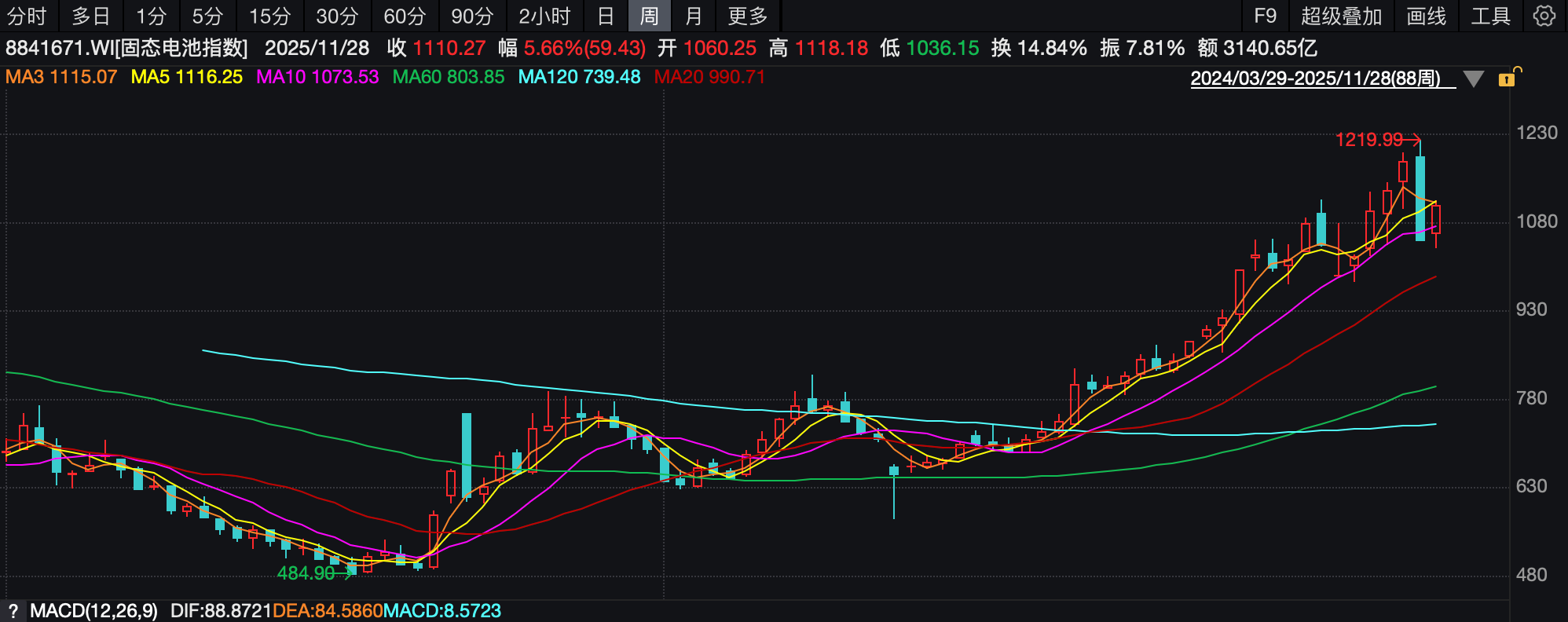
Task: Click the green 484.90 low price marker
Action: point(306,573)
